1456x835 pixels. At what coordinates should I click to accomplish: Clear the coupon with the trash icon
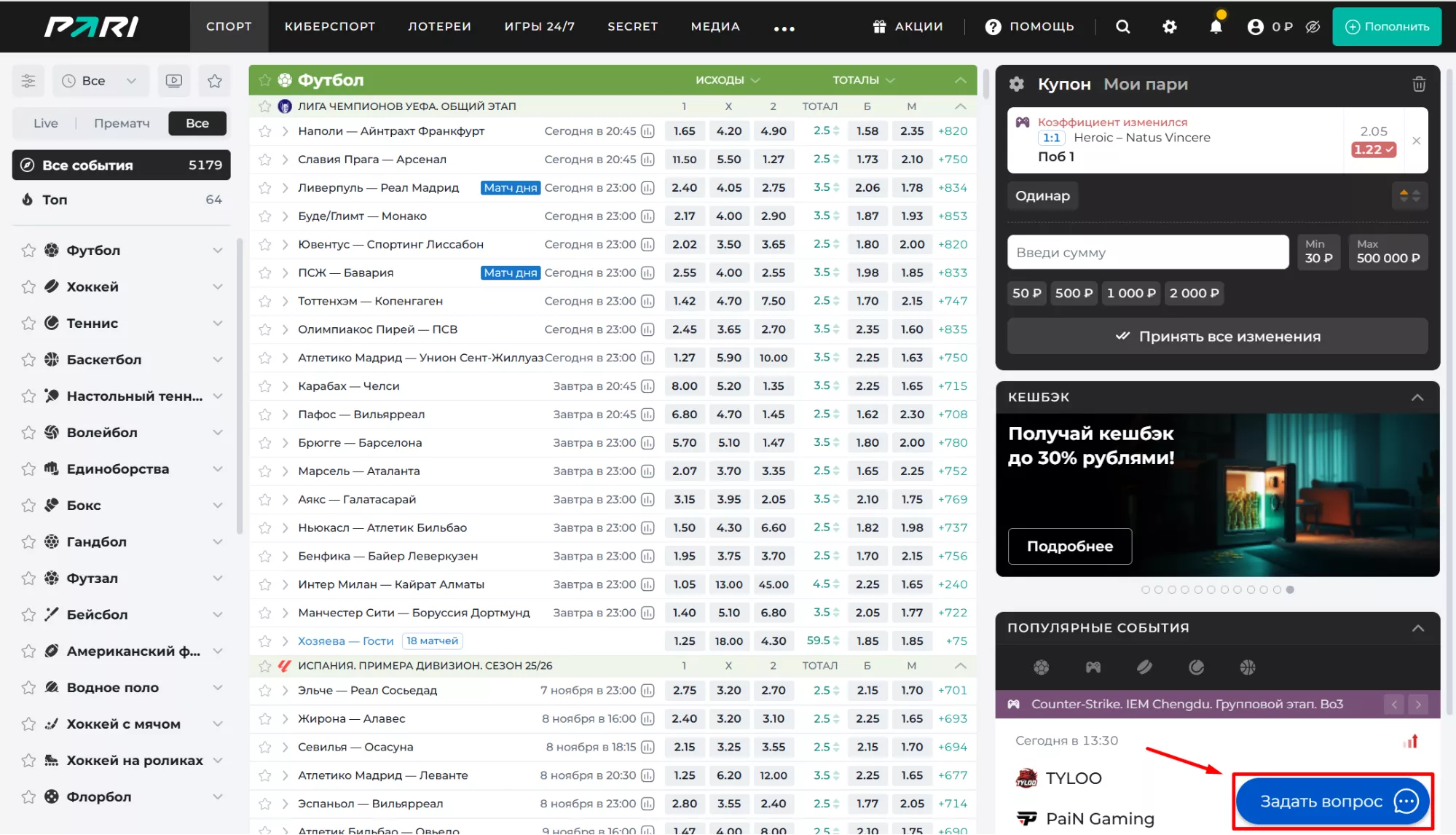[x=1419, y=85]
